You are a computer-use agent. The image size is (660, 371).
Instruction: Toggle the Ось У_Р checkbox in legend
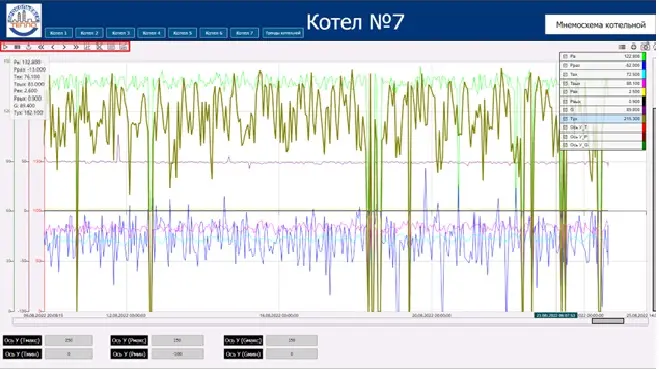pyautogui.click(x=565, y=137)
